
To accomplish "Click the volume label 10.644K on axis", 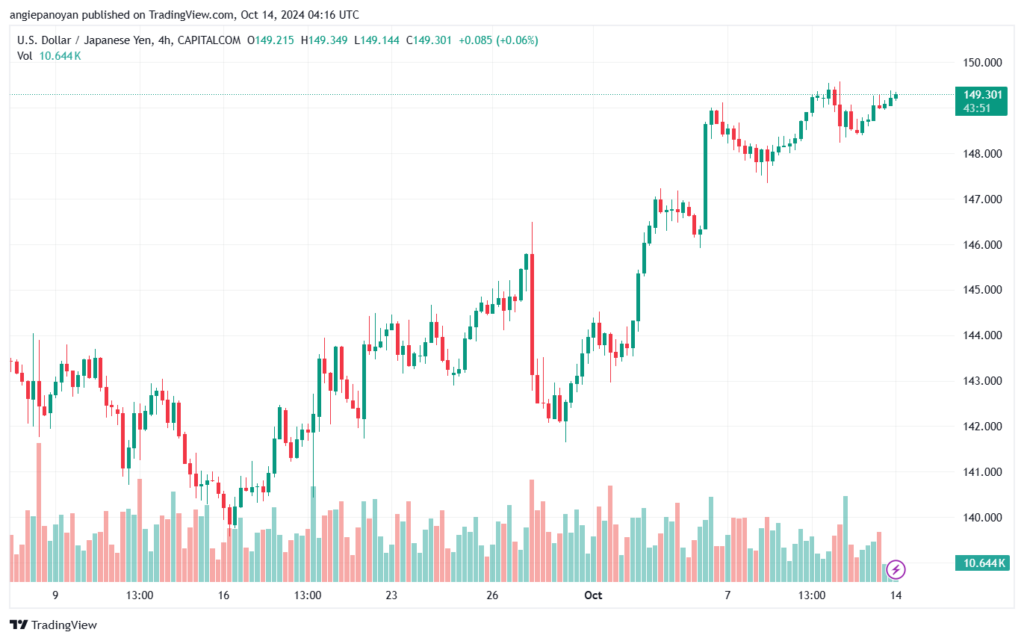I will point(981,563).
